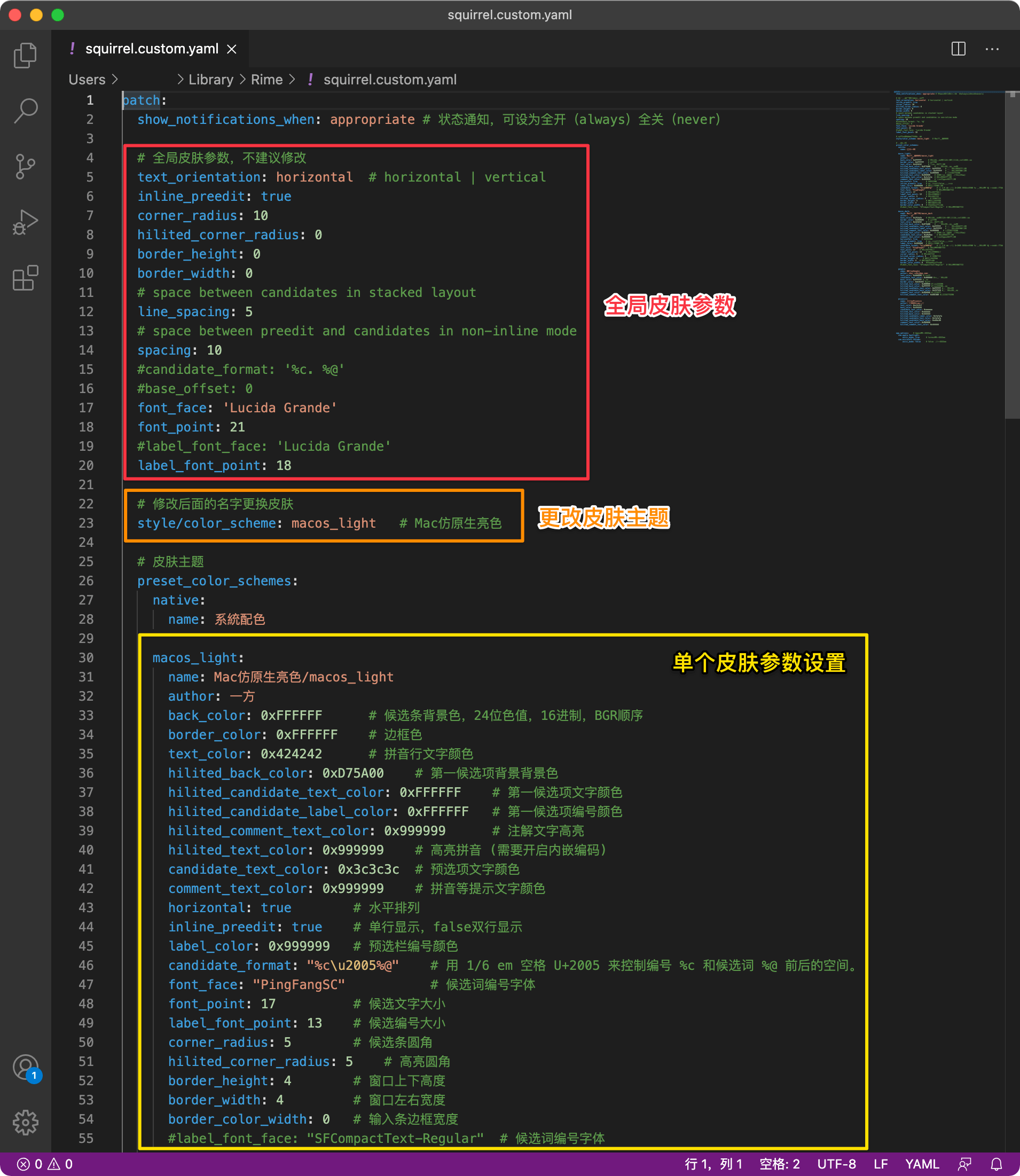
Task: Click the feedback icon in the status bar
Action: pyautogui.click(x=965, y=1164)
